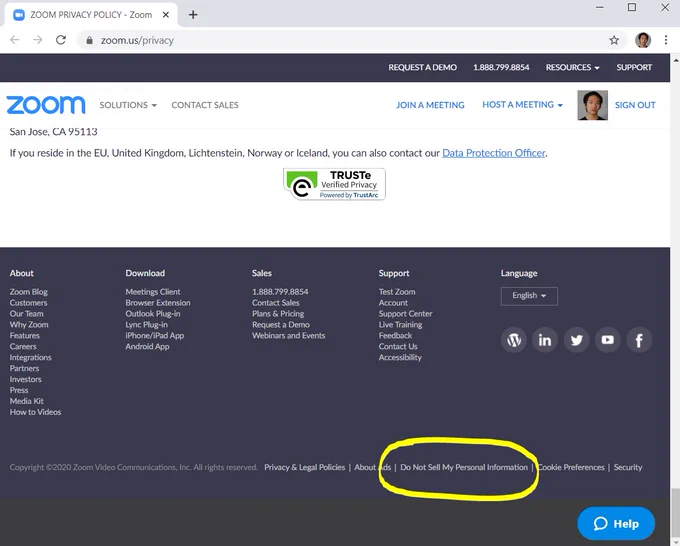Open the Help chat button
The image size is (680, 546).
[x=616, y=523]
